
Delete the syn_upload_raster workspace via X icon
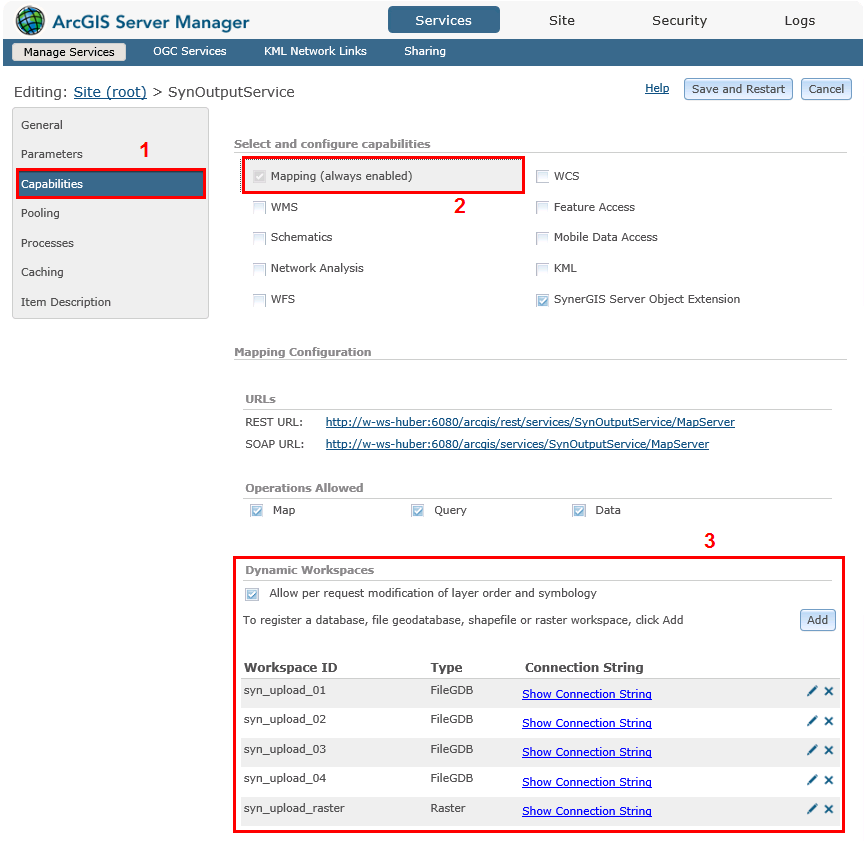pyautogui.click(x=829, y=810)
